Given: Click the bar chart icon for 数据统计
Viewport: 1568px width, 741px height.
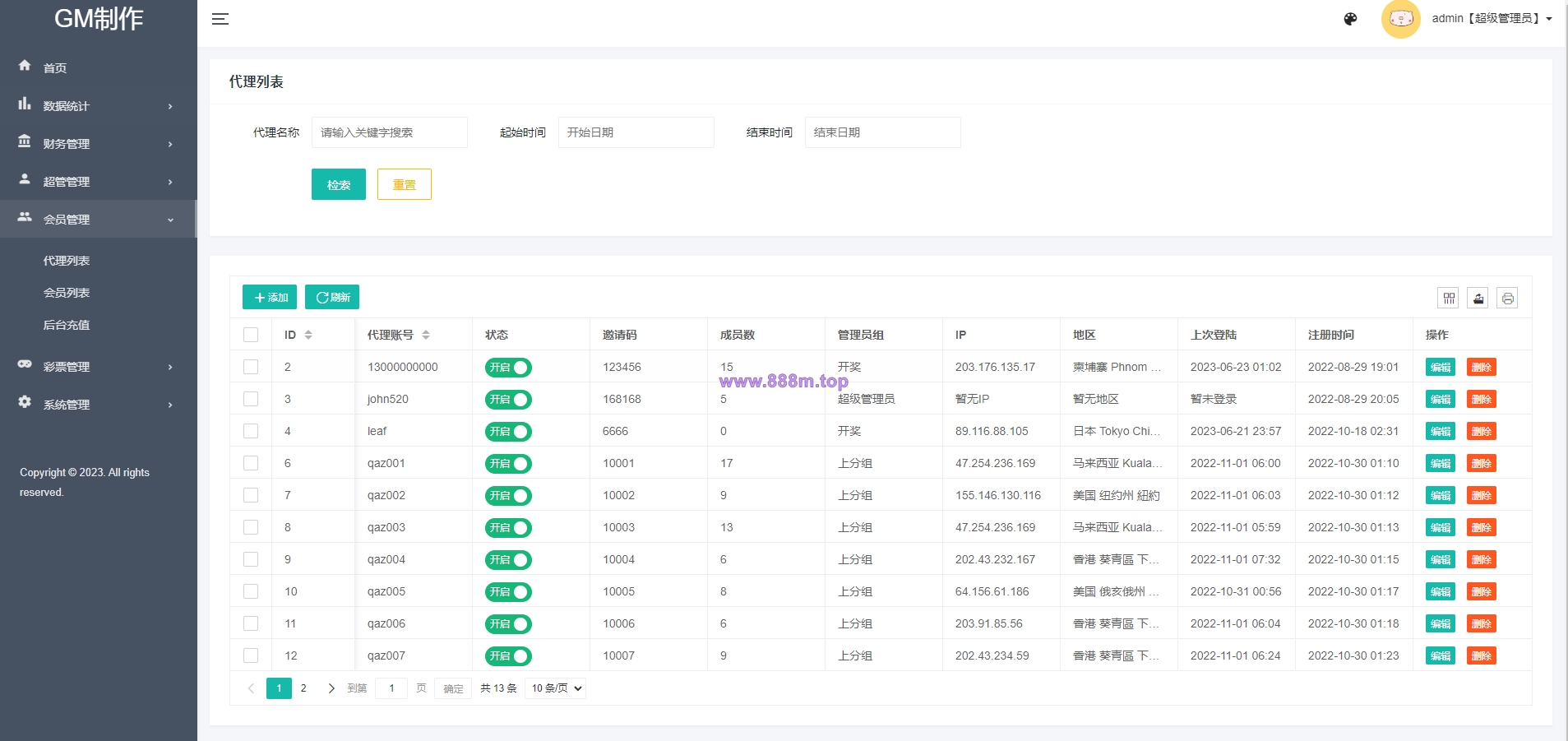Looking at the screenshot, I should tap(25, 104).
